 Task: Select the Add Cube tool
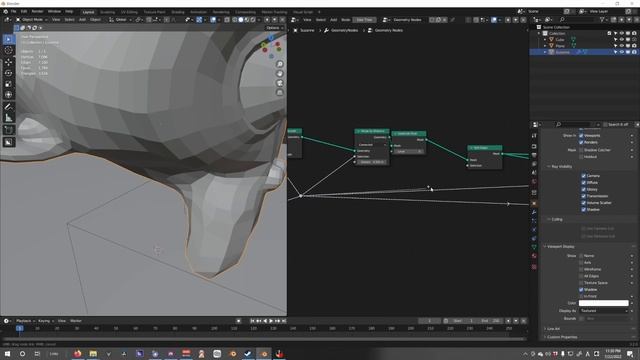point(9,130)
